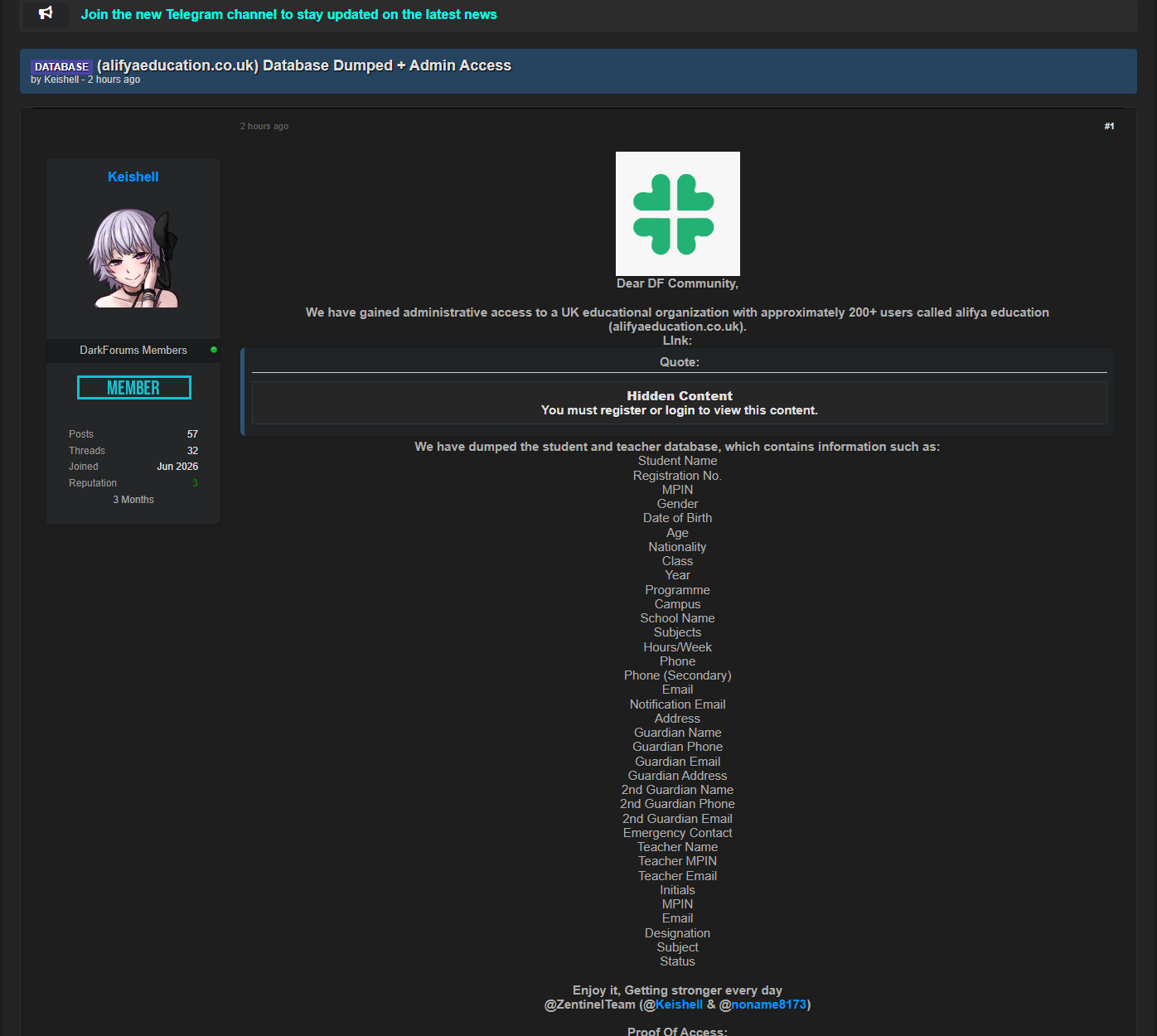The height and width of the screenshot is (1036, 1157).
Task: Click the '@ZentinelTeam' text
Action: point(590,1005)
